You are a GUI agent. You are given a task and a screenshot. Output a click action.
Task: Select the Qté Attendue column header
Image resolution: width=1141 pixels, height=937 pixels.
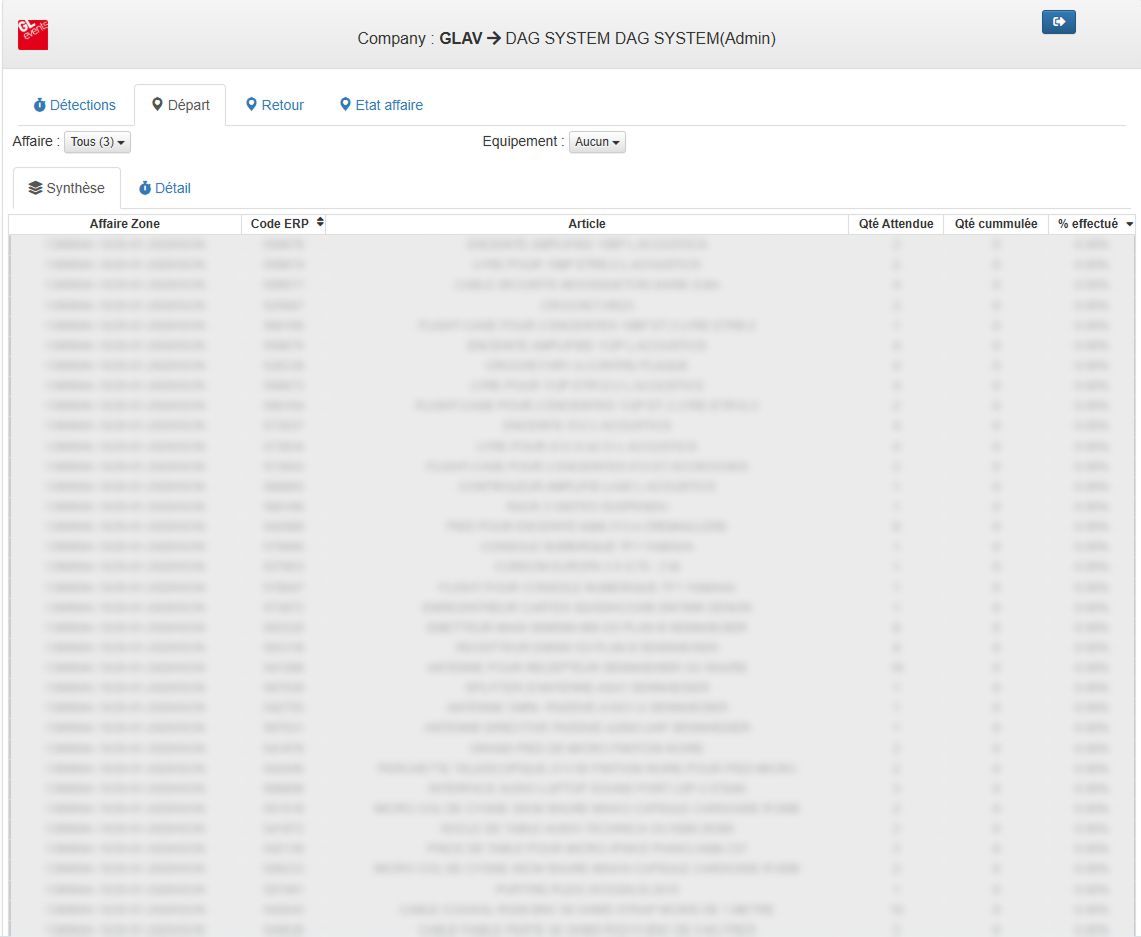896,224
